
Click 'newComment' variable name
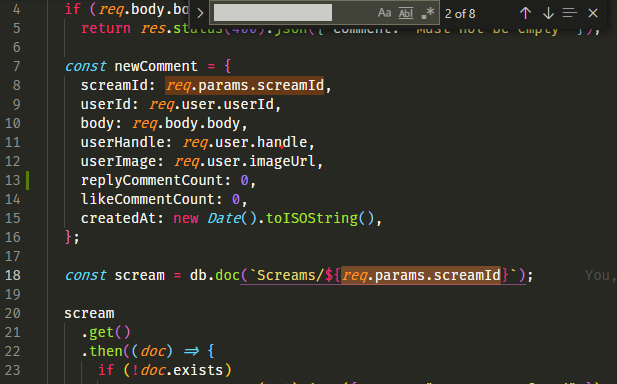[x=156, y=66]
